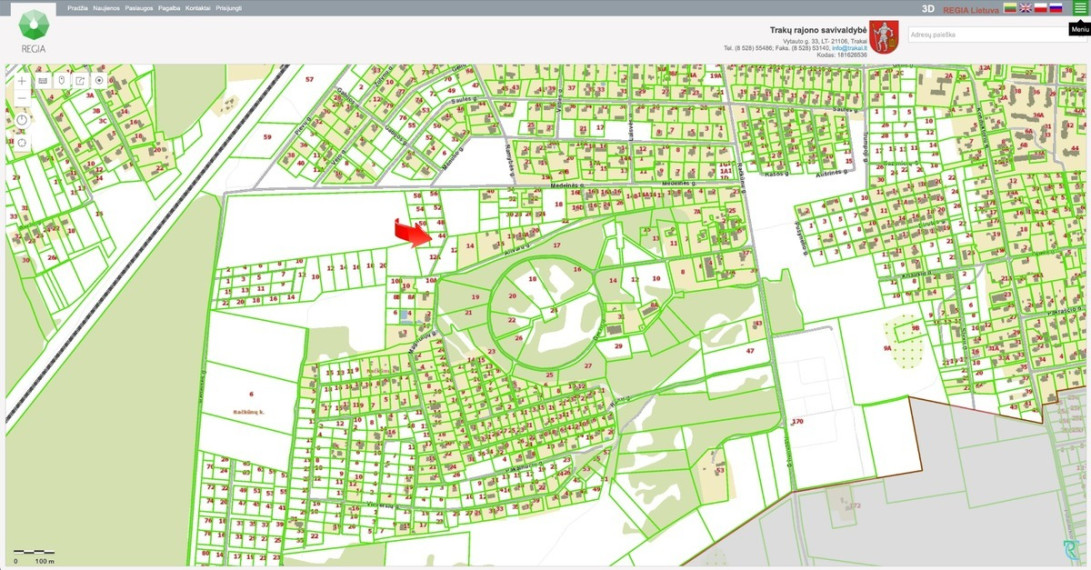
Task: Switch language via Lithuanian flag
Action: [x=1010, y=8]
